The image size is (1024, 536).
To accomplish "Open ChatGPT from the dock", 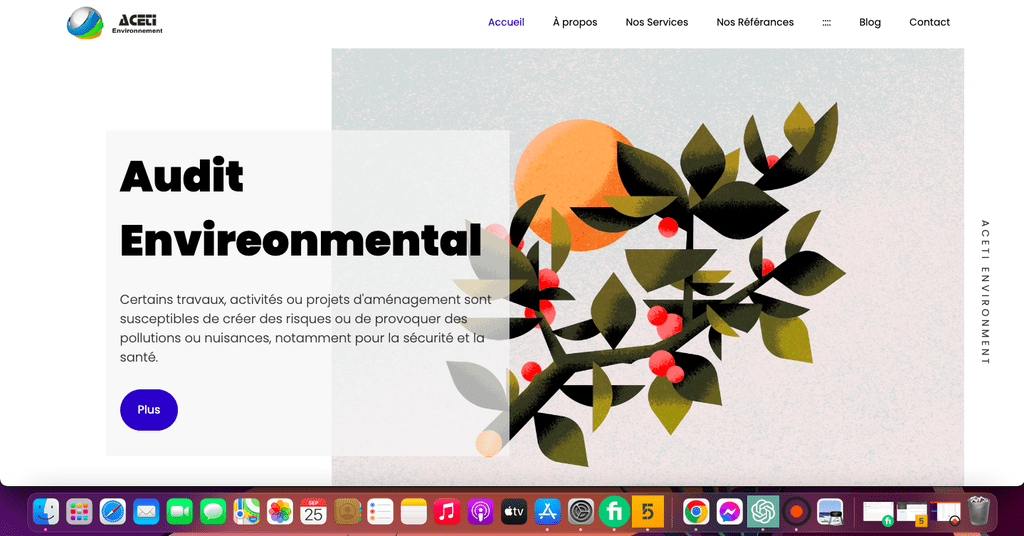I will pos(763,512).
